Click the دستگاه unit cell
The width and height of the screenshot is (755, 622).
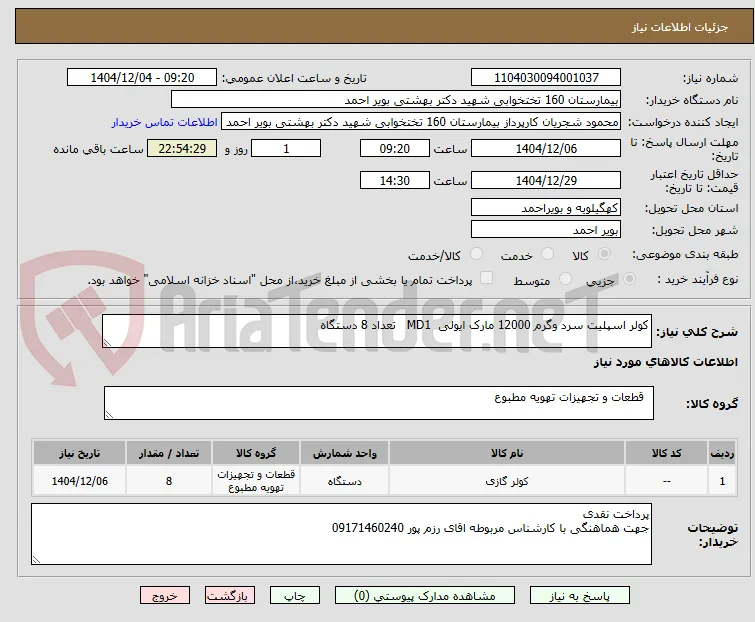click(x=344, y=481)
